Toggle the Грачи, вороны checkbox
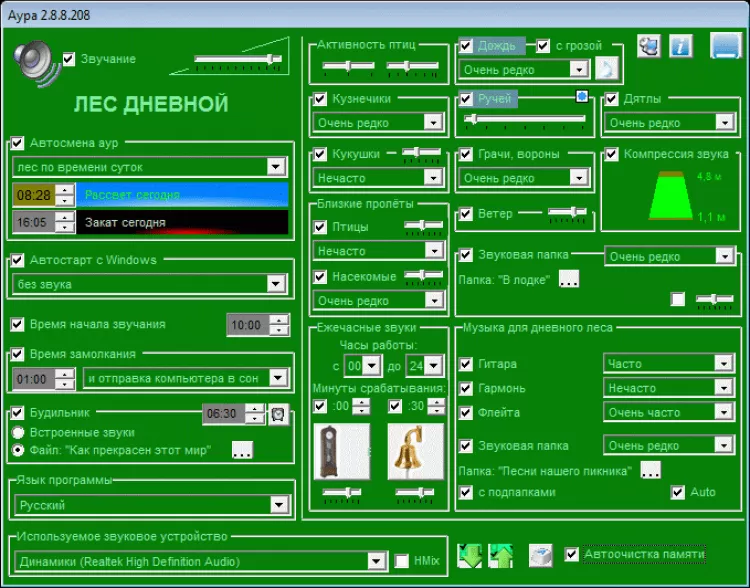Screen dimensions: 750x588 [x=466, y=154]
